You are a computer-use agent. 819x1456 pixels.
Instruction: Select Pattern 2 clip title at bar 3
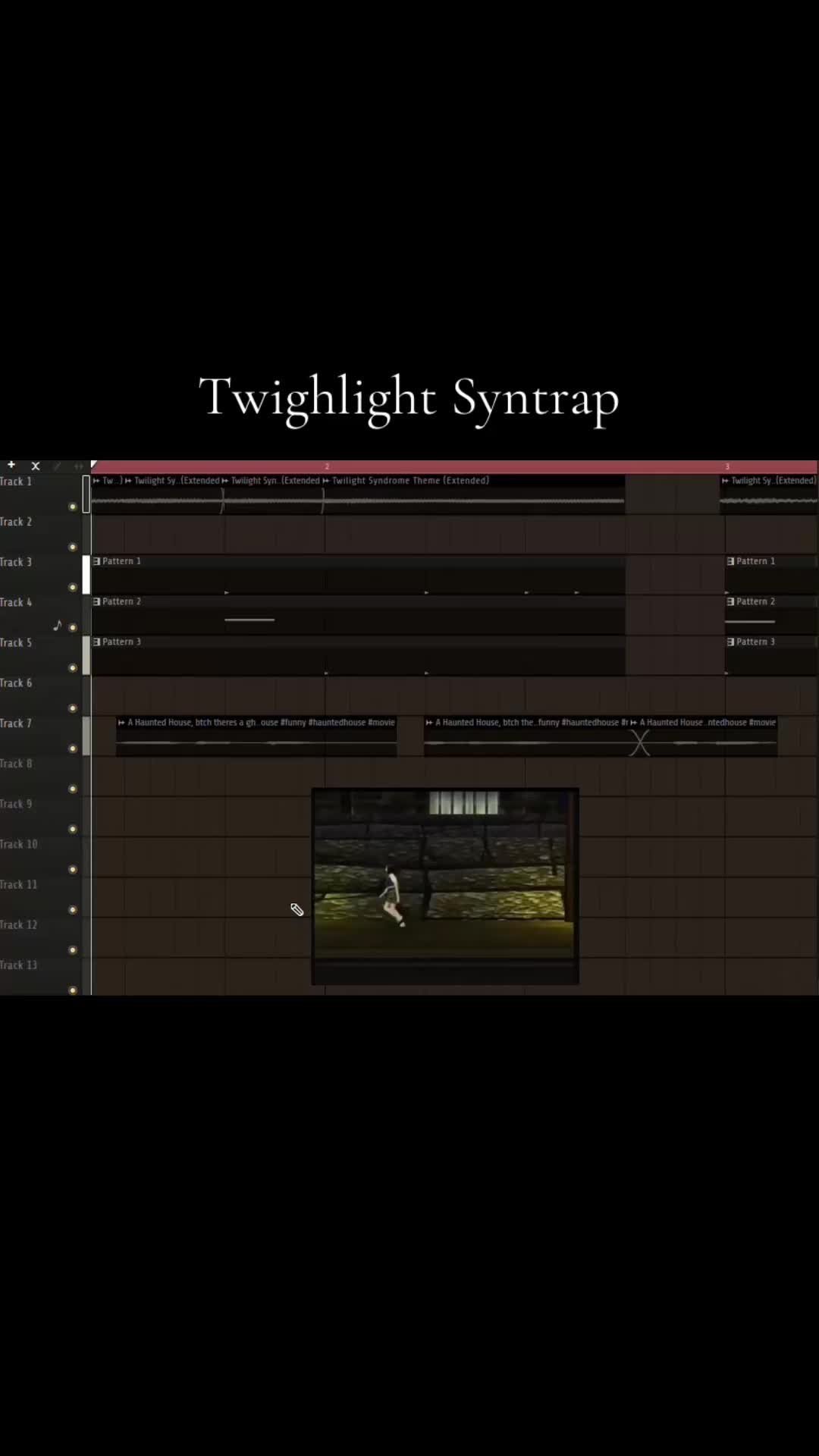click(755, 601)
